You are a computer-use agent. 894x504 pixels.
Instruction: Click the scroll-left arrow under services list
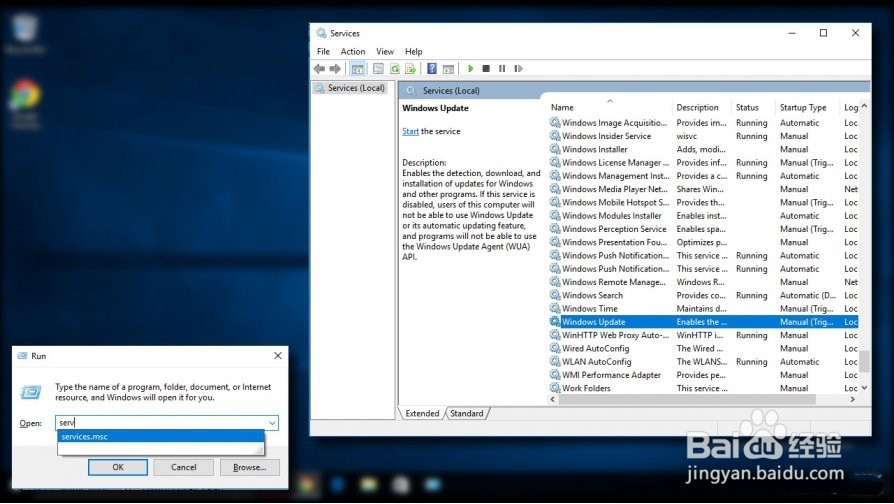tap(552, 400)
